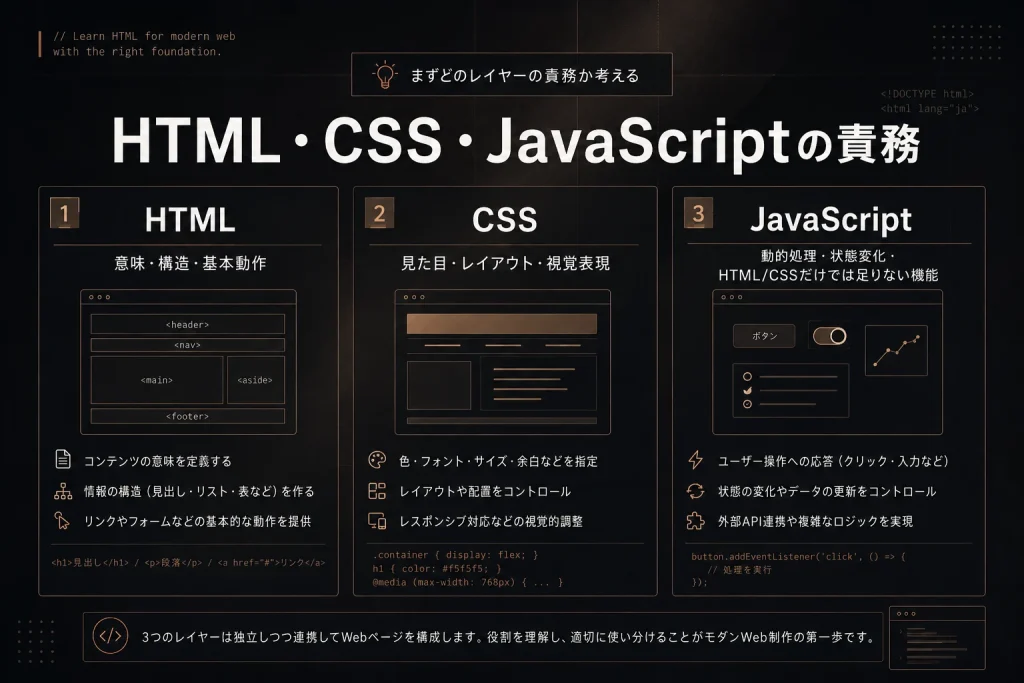Click the square image placeholder in the CSS mockup
The image size is (1024, 683).
pyautogui.click(x=439, y=385)
